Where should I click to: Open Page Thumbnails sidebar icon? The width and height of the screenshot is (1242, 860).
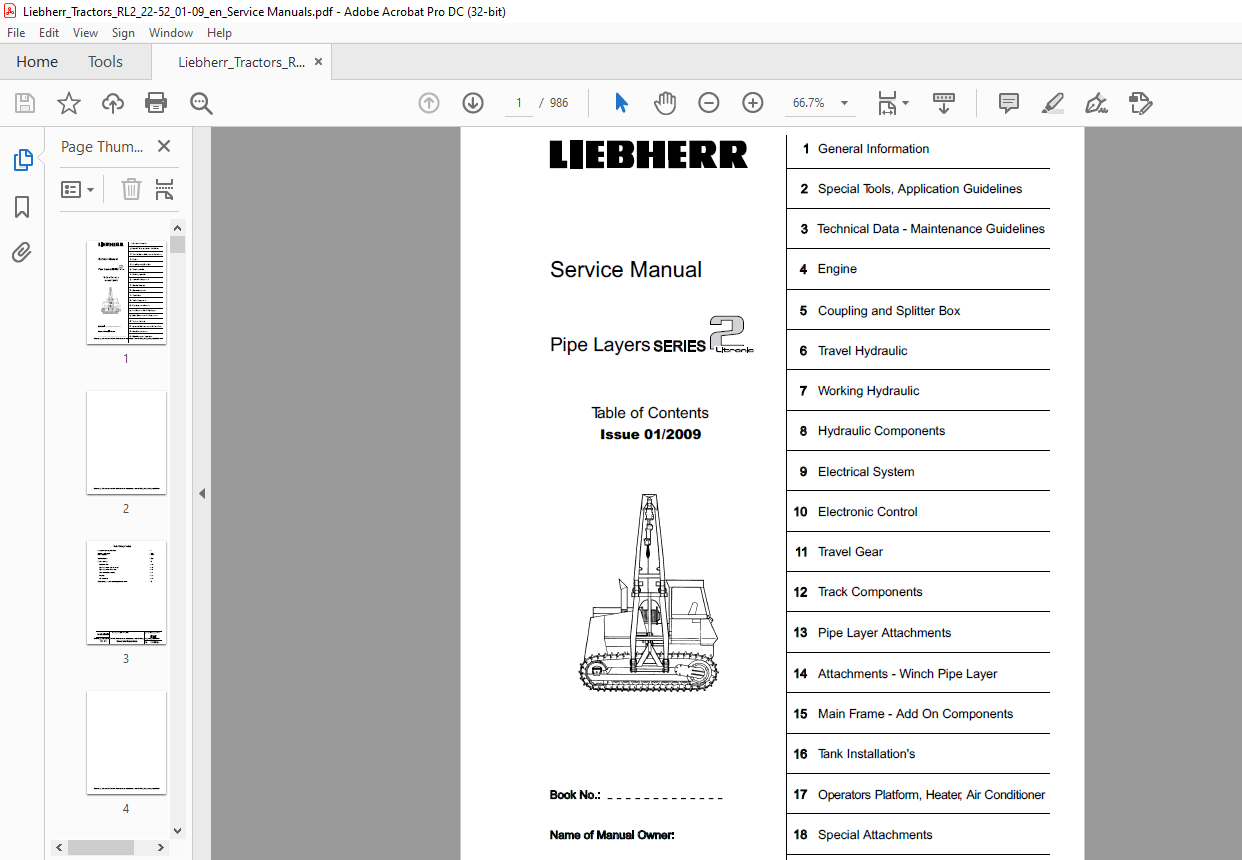click(x=22, y=160)
